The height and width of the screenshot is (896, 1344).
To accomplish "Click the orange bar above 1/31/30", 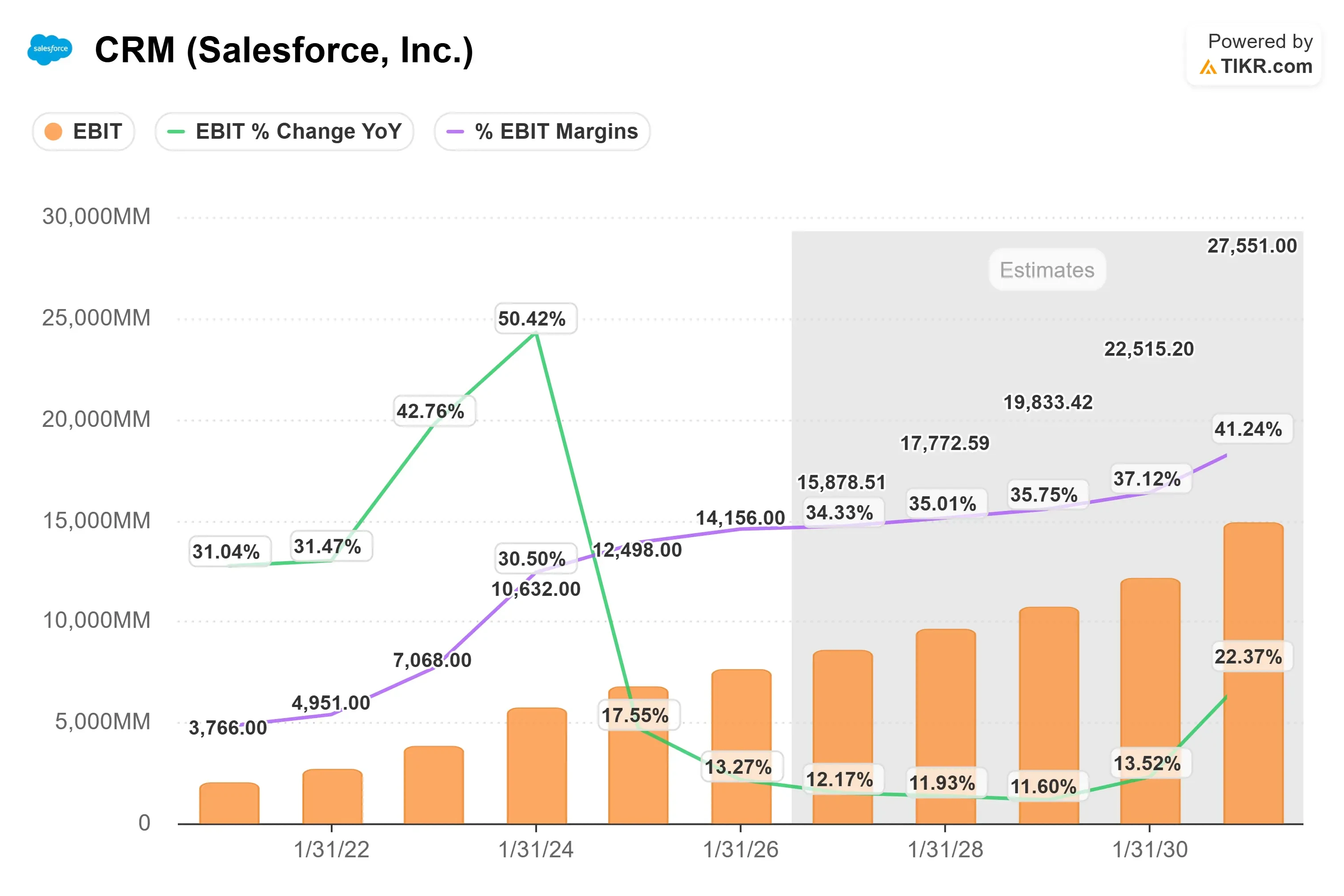I will coord(1150,701).
